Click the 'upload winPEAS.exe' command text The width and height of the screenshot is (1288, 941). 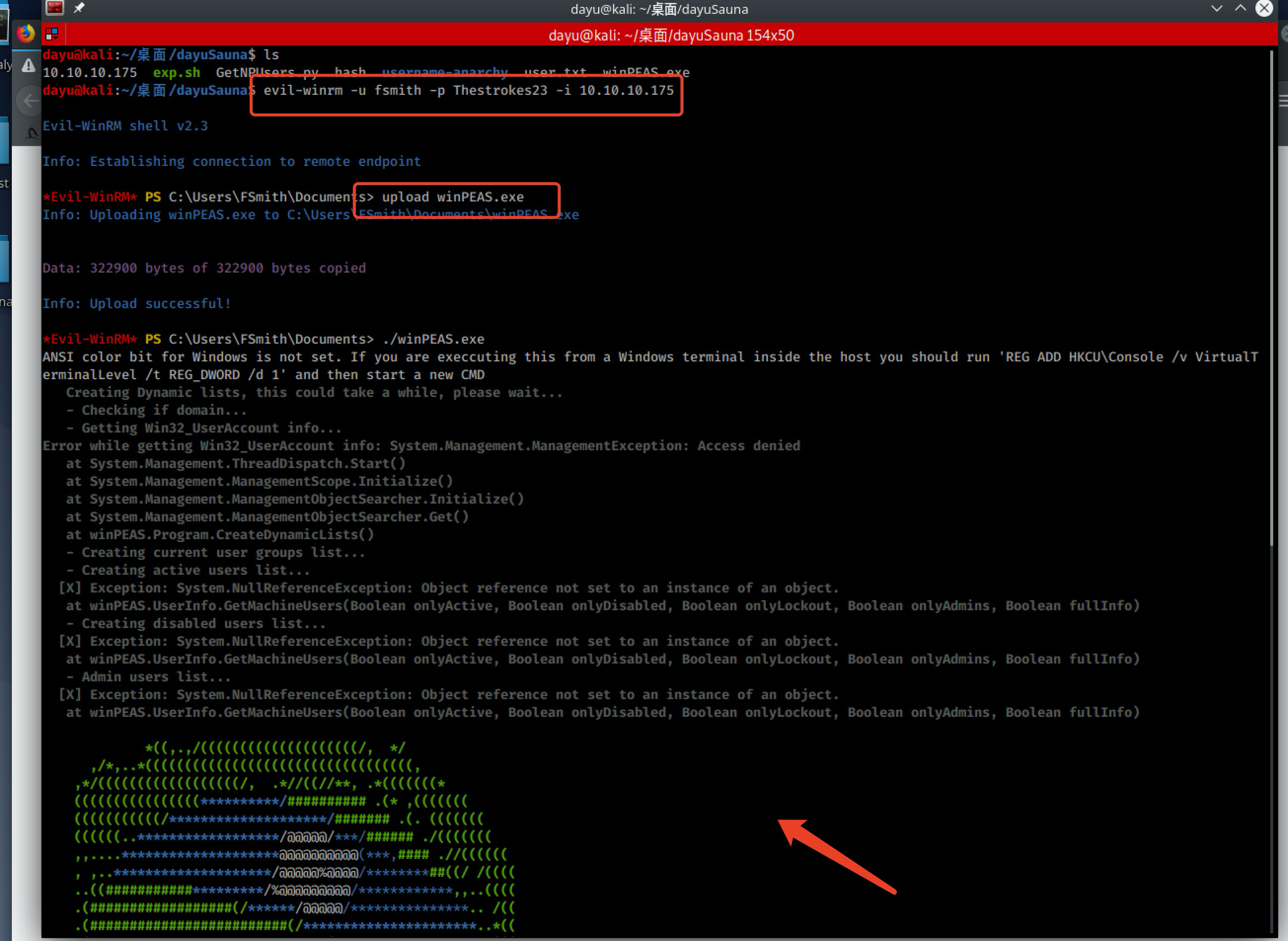click(x=453, y=197)
